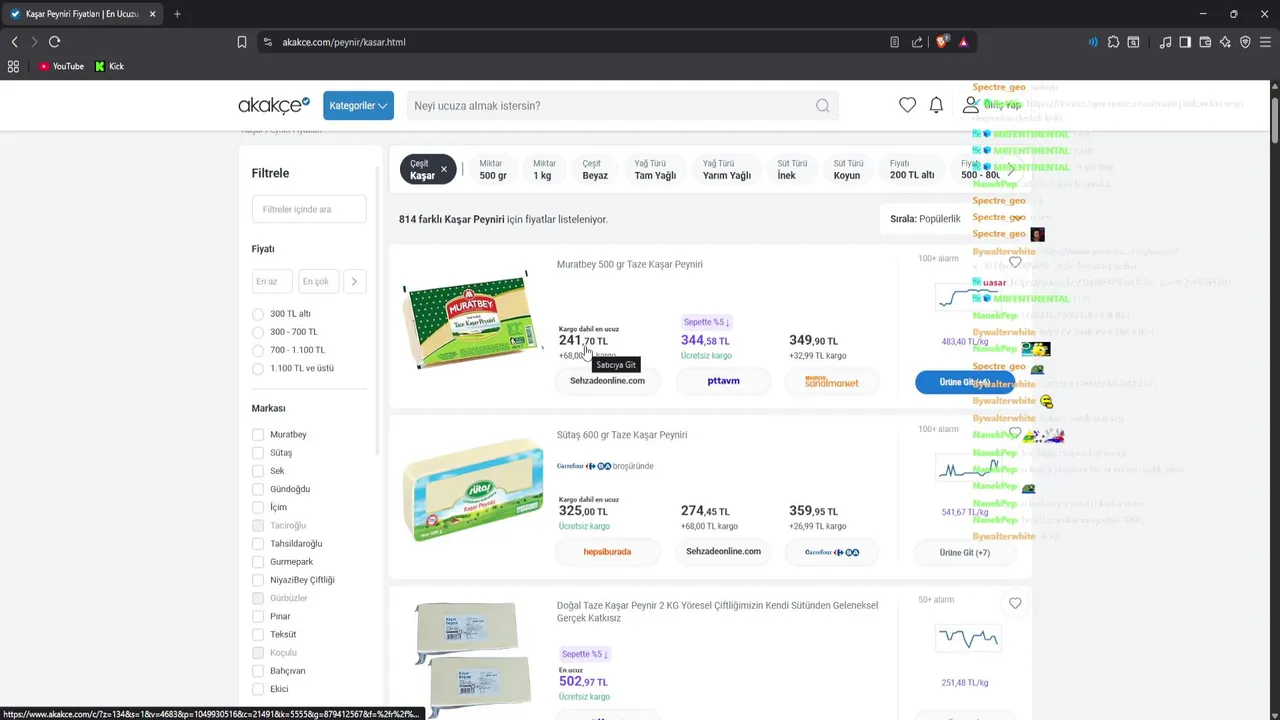The image size is (1280, 720).
Task: Open the Kategoriler dropdown
Action: [x=358, y=105]
